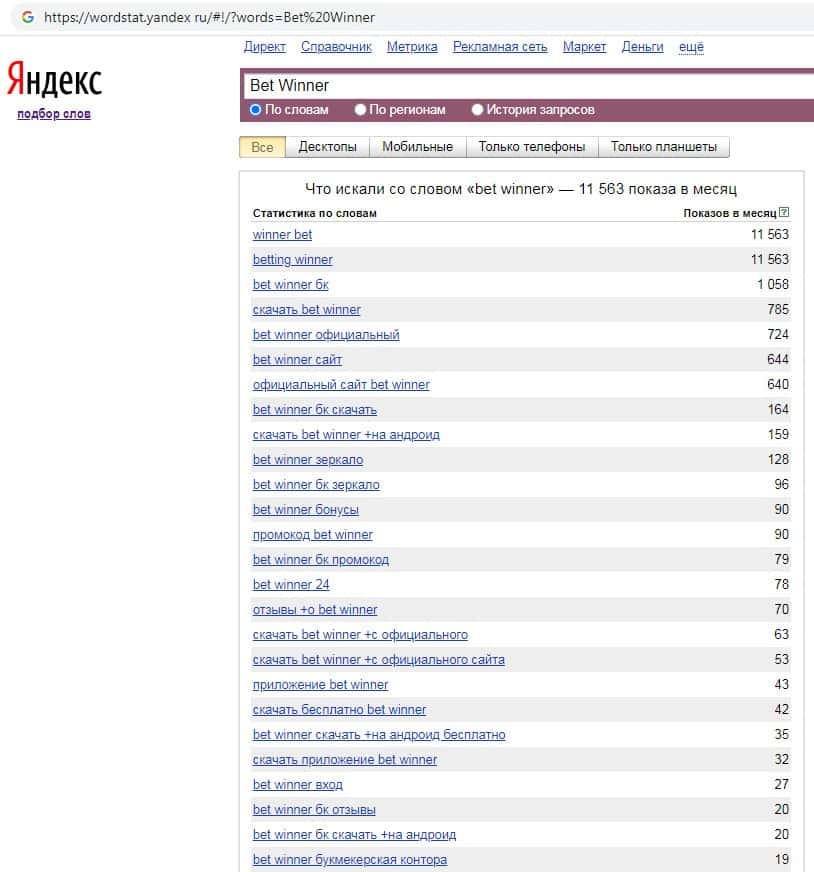The width and height of the screenshot is (814, 872).
Task: Click the Google icon in address bar
Action: 27,17
